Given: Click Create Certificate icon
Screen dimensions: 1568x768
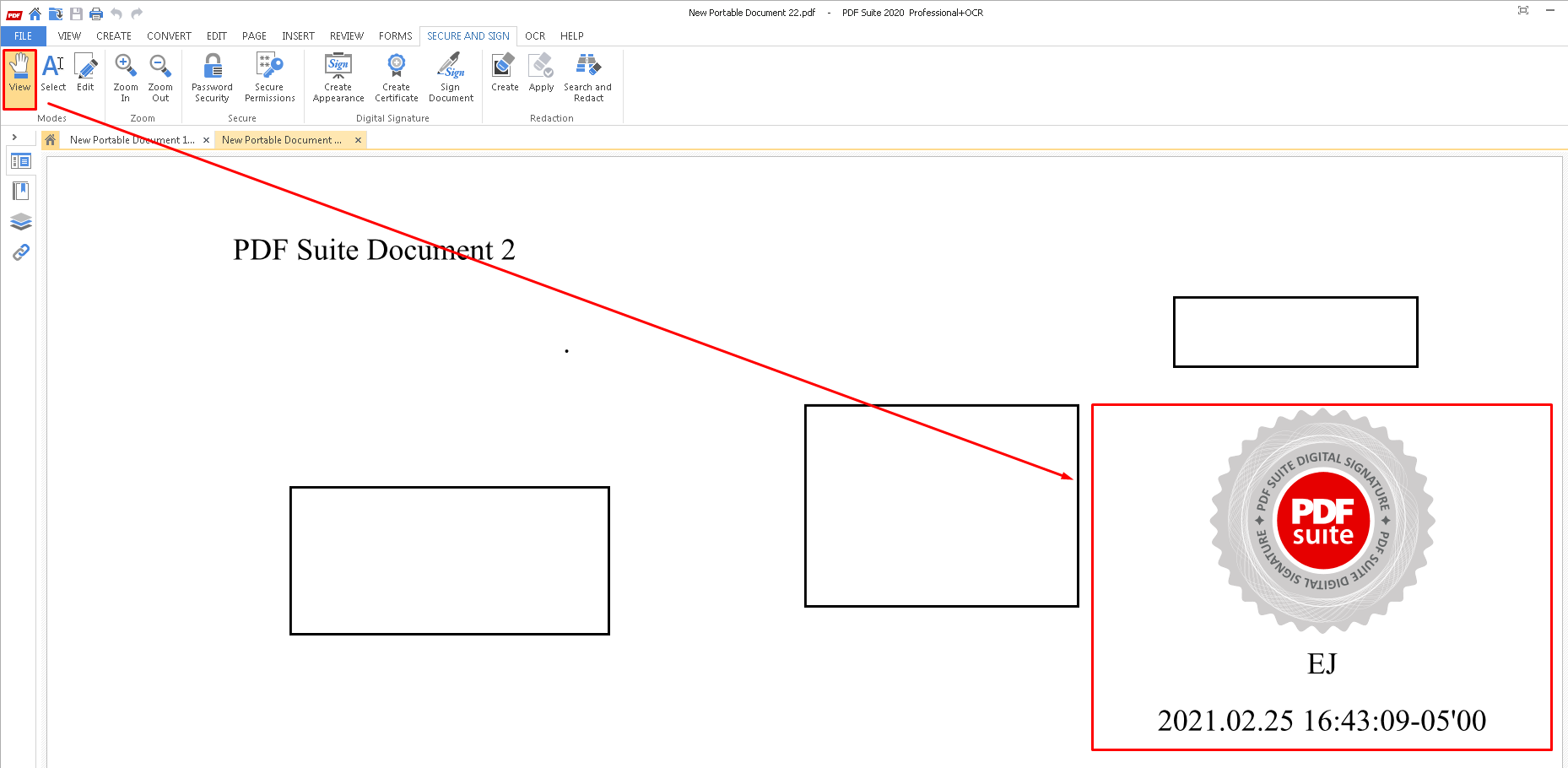Looking at the screenshot, I should click(397, 78).
